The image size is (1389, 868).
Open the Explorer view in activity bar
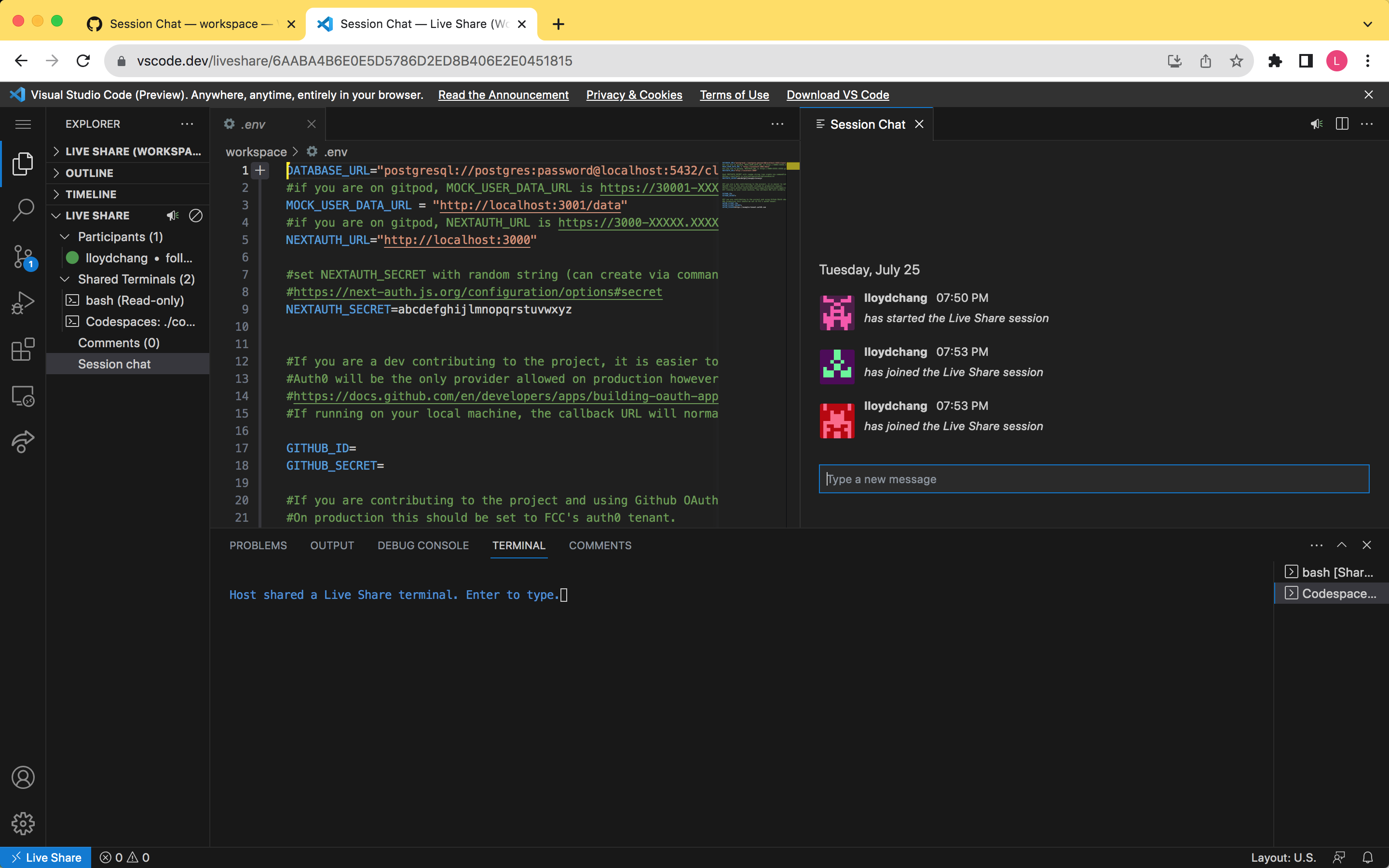click(23, 164)
